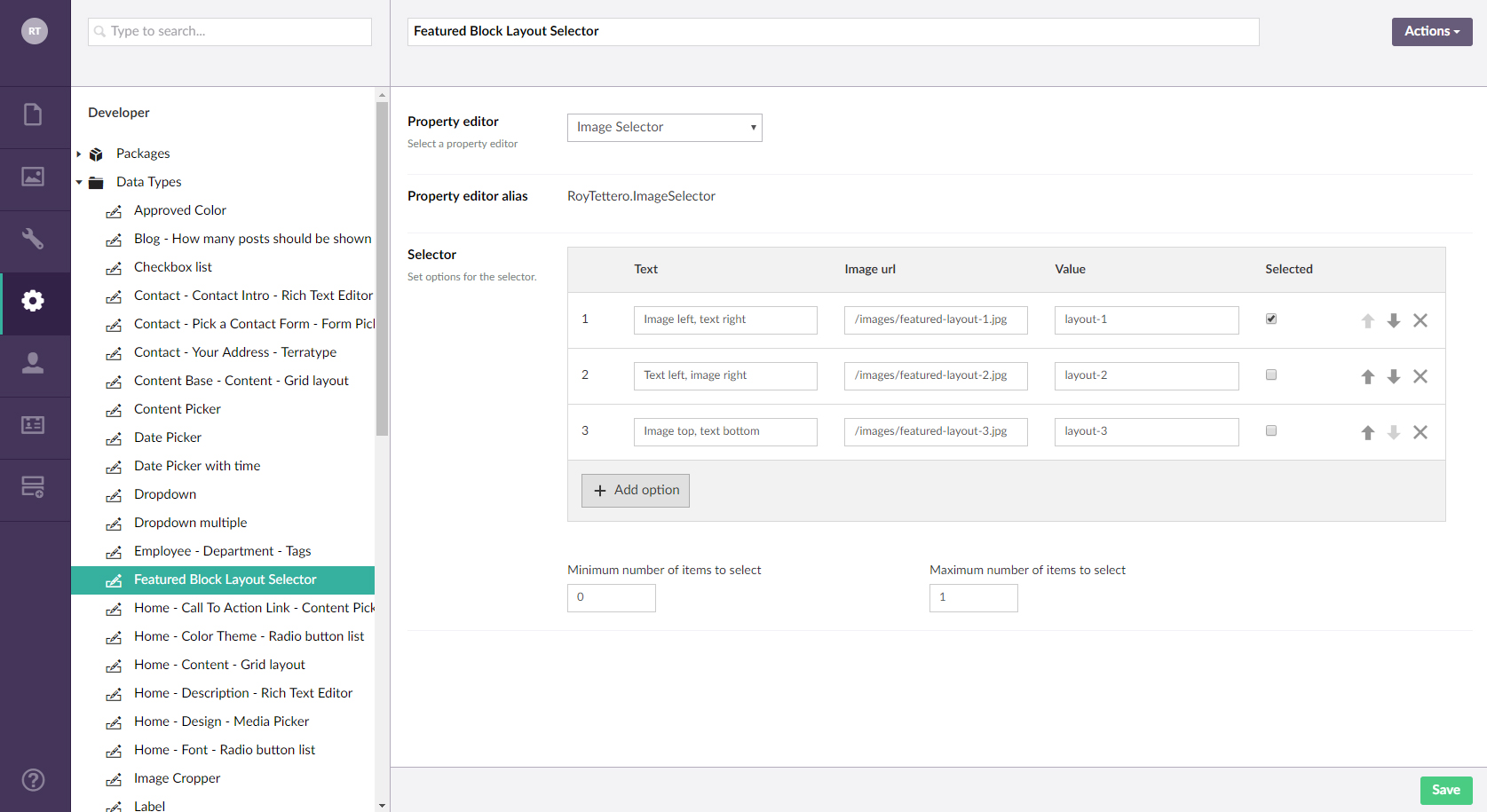Collapse the Data Types folder
1487x812 pixels.
tap(79, 183)
